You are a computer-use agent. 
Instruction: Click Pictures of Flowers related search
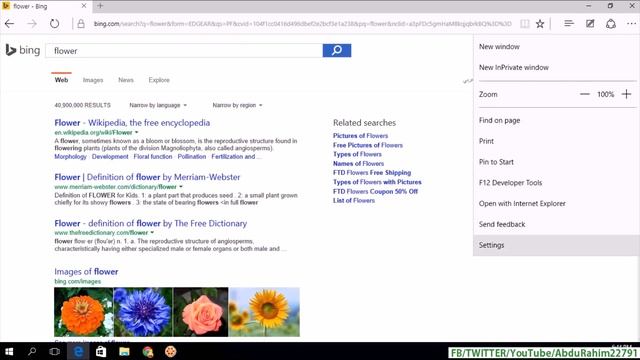[x=360, y=136]
